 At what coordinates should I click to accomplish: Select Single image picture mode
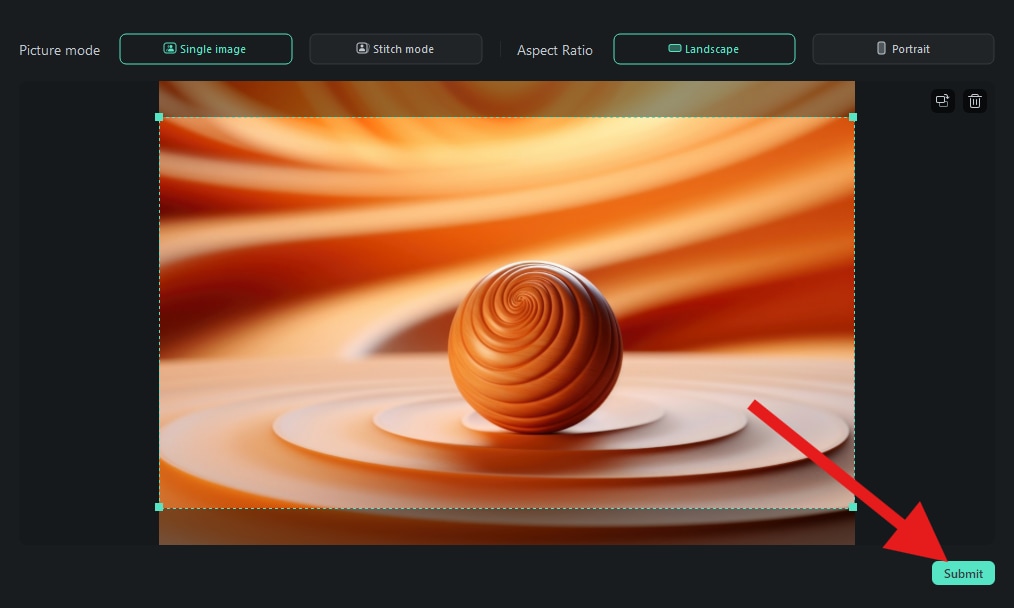(206, 49)
